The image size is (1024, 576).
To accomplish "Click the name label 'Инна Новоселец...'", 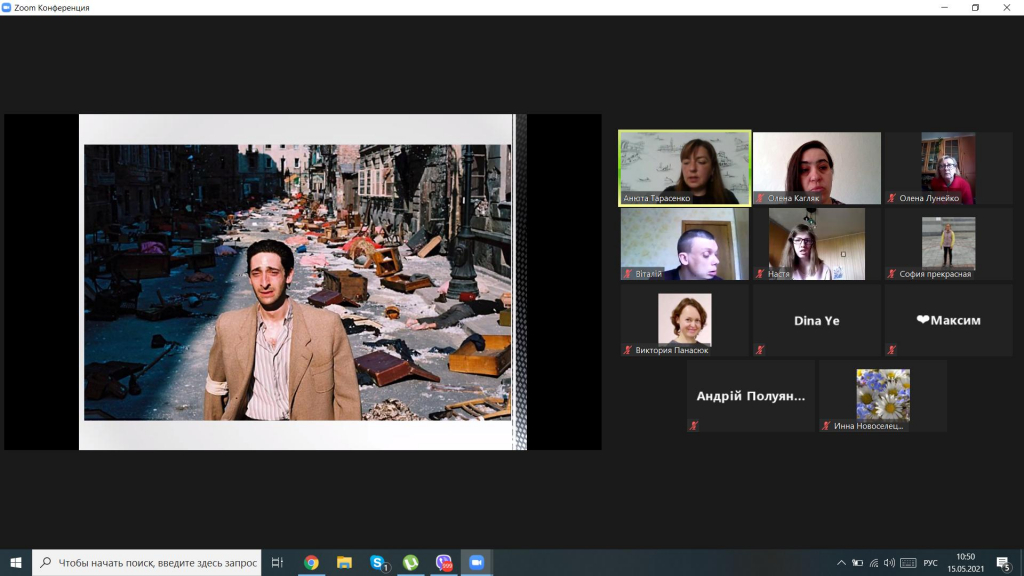I will 868,426.
